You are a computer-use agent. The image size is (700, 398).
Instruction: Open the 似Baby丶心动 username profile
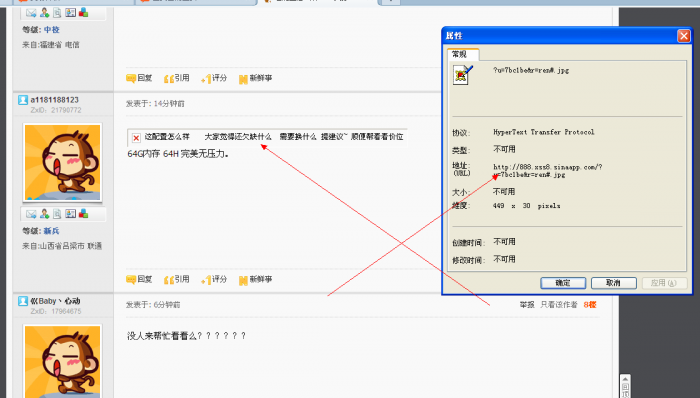(x=55, y=301)
